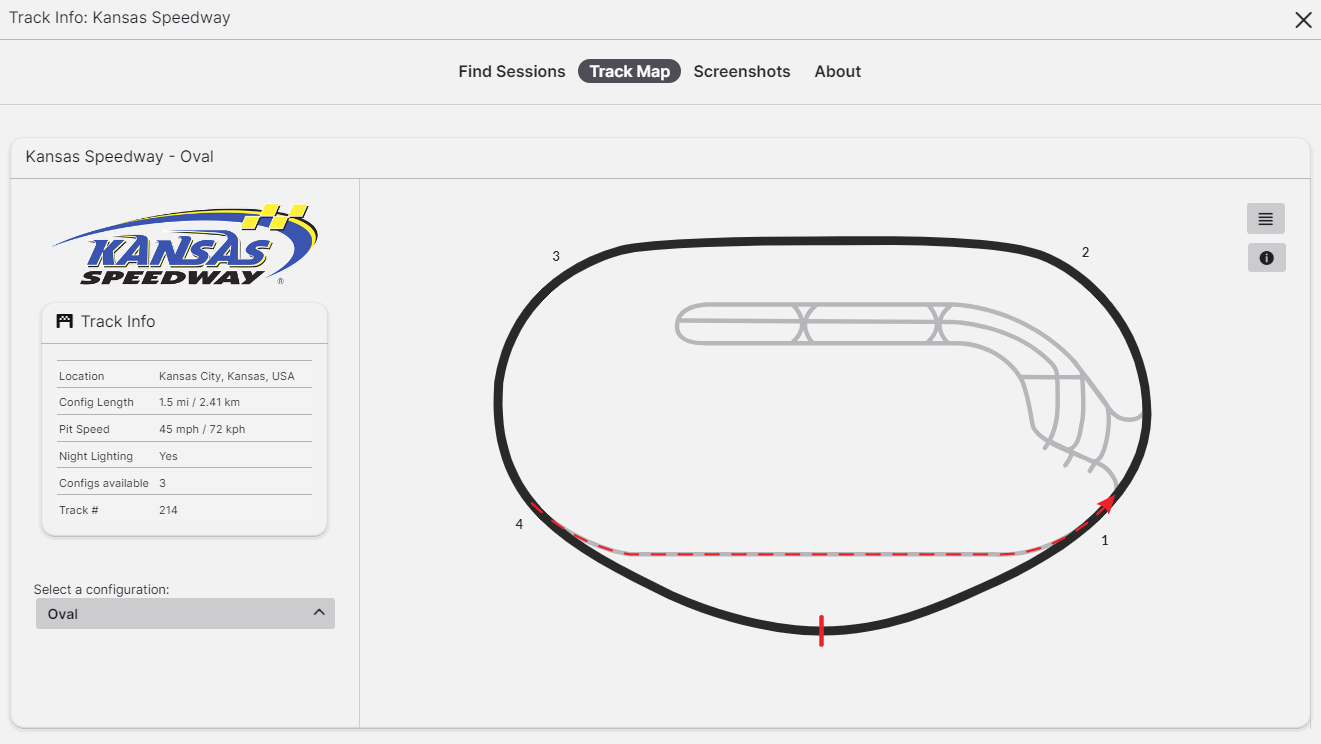Expand the Oval configuration dropdown
The image size is (1321, 744).
185,614
